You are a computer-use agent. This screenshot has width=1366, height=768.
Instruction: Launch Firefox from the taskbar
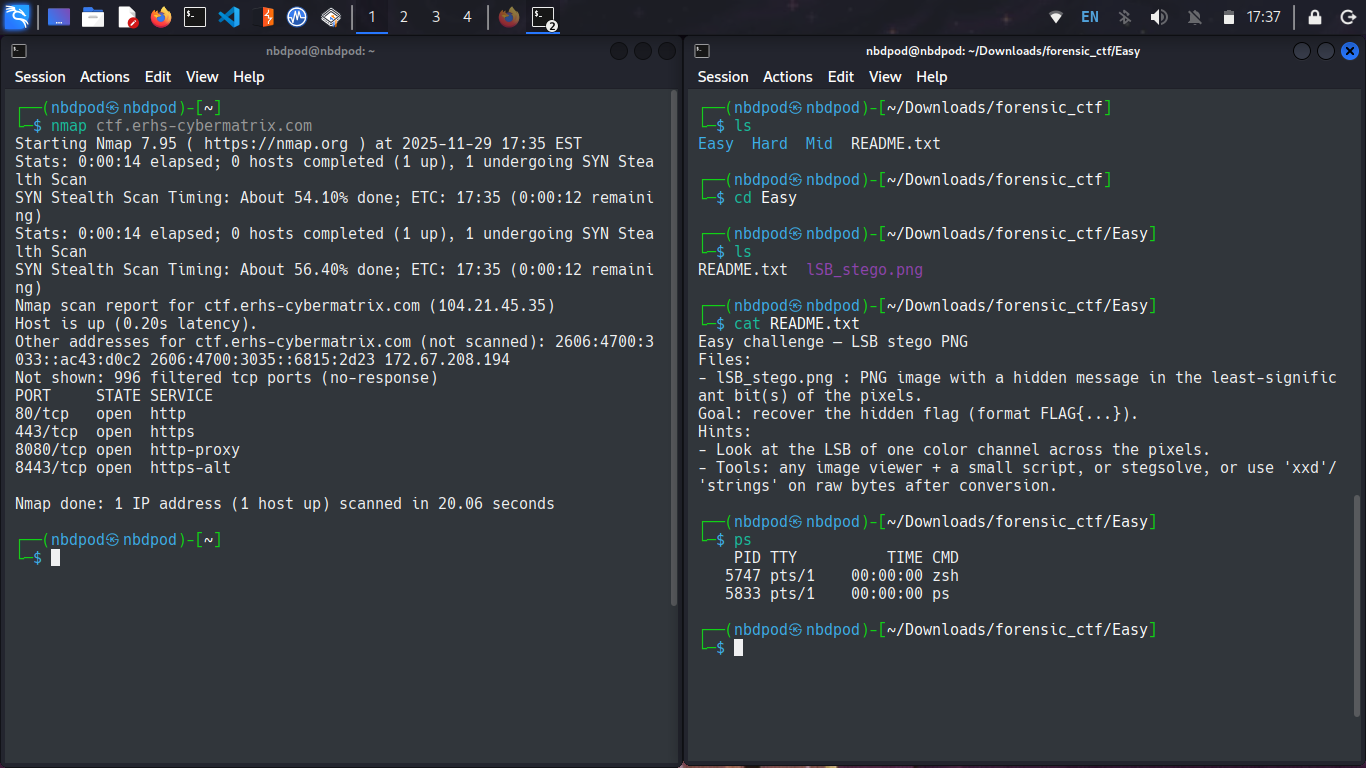(161, 17)
